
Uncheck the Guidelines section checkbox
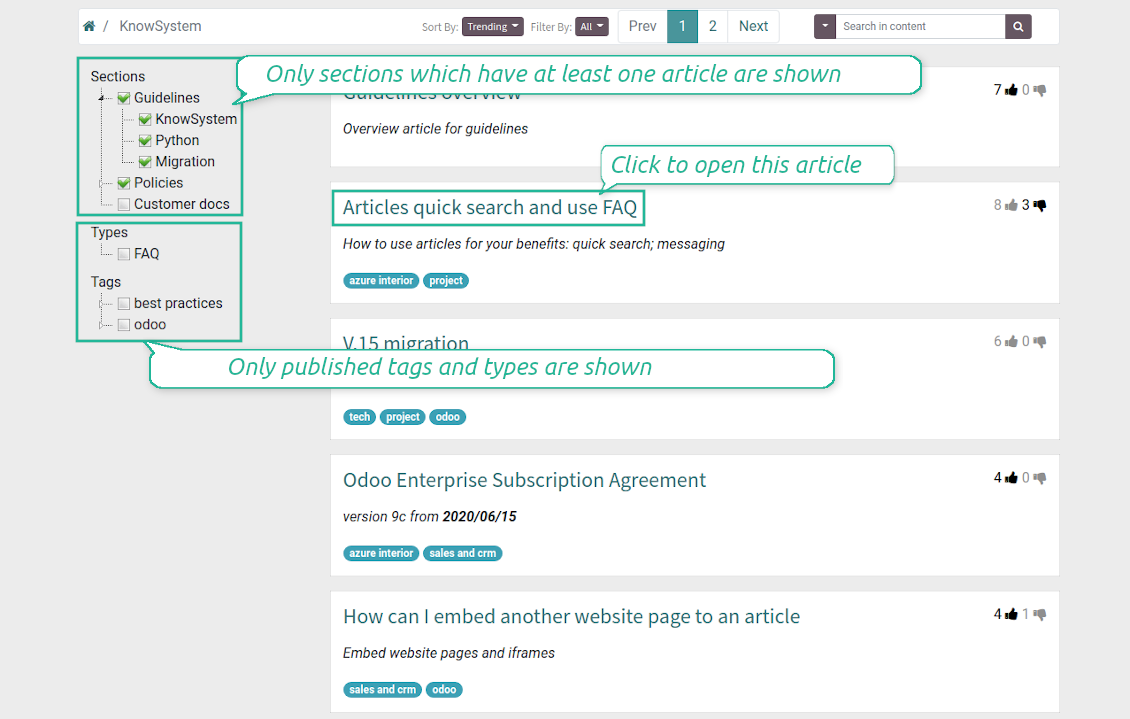[124, 98]
